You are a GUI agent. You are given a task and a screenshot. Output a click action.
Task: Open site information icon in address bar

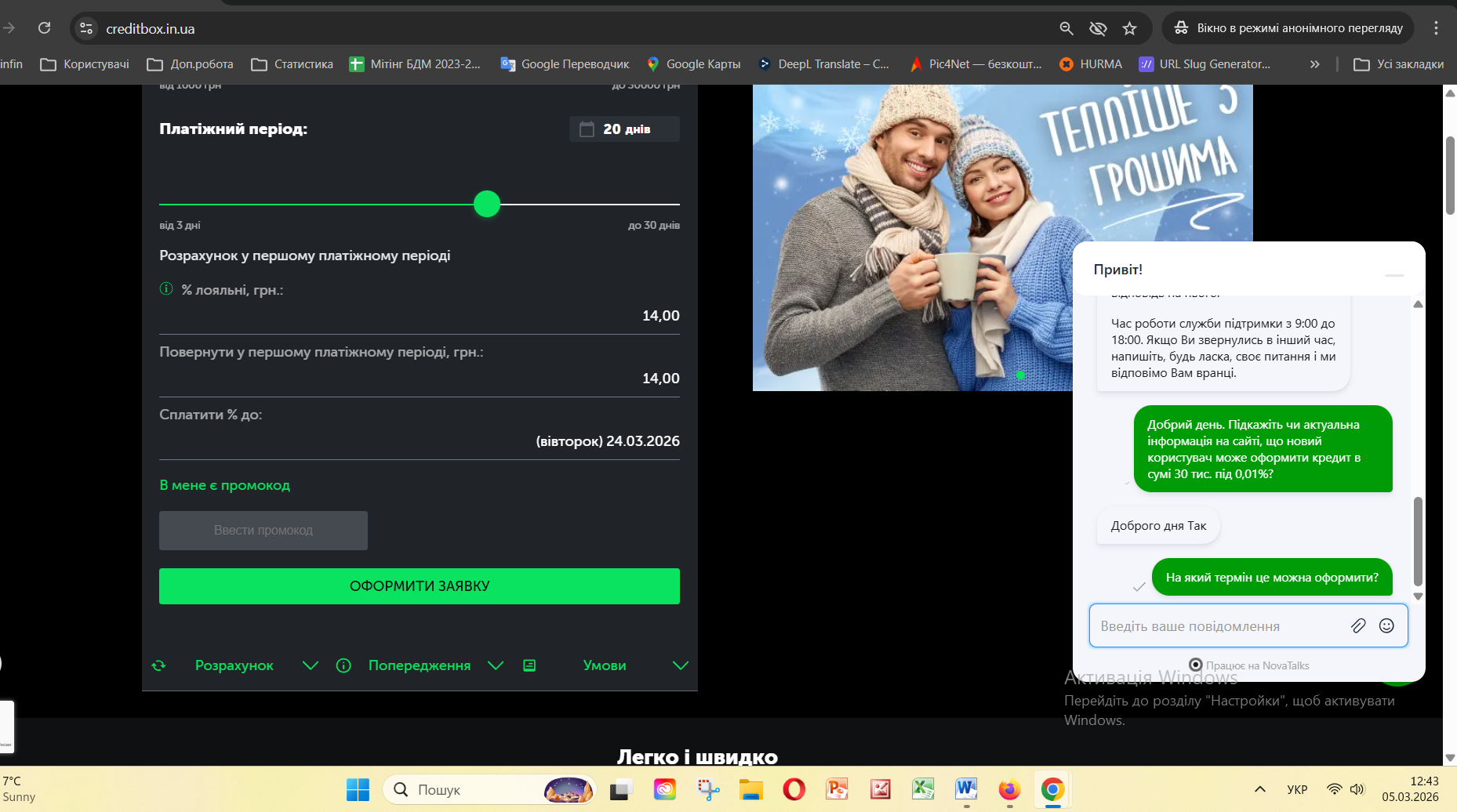(x=86, y=28)
